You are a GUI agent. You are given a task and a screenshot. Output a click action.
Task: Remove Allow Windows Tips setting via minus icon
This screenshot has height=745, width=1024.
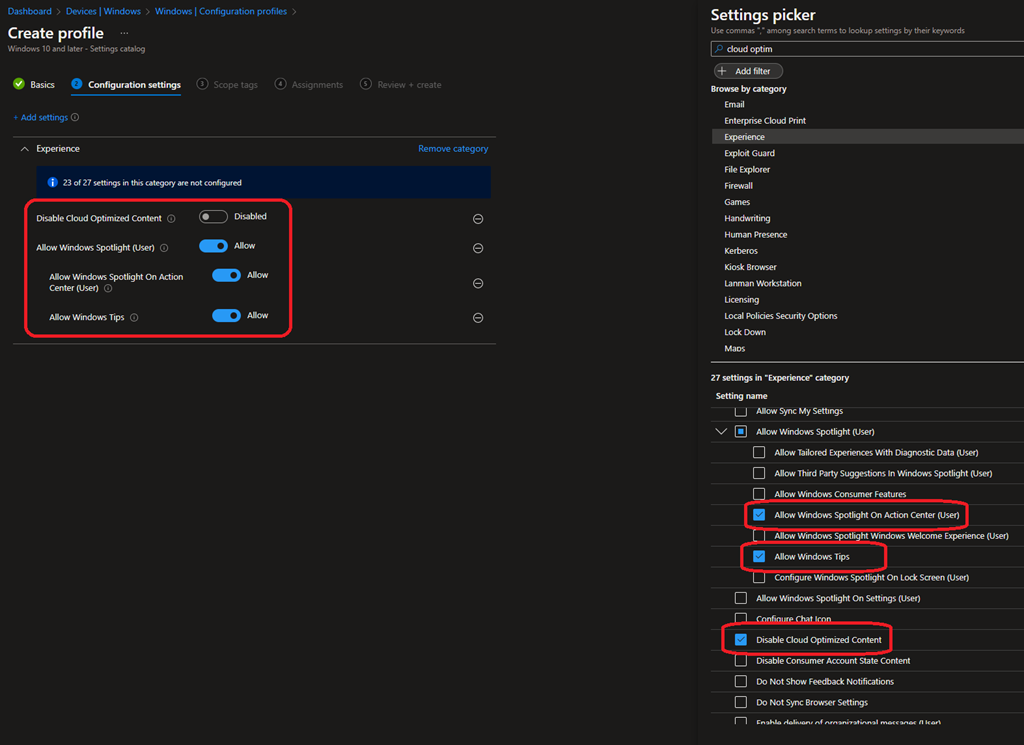478,318
